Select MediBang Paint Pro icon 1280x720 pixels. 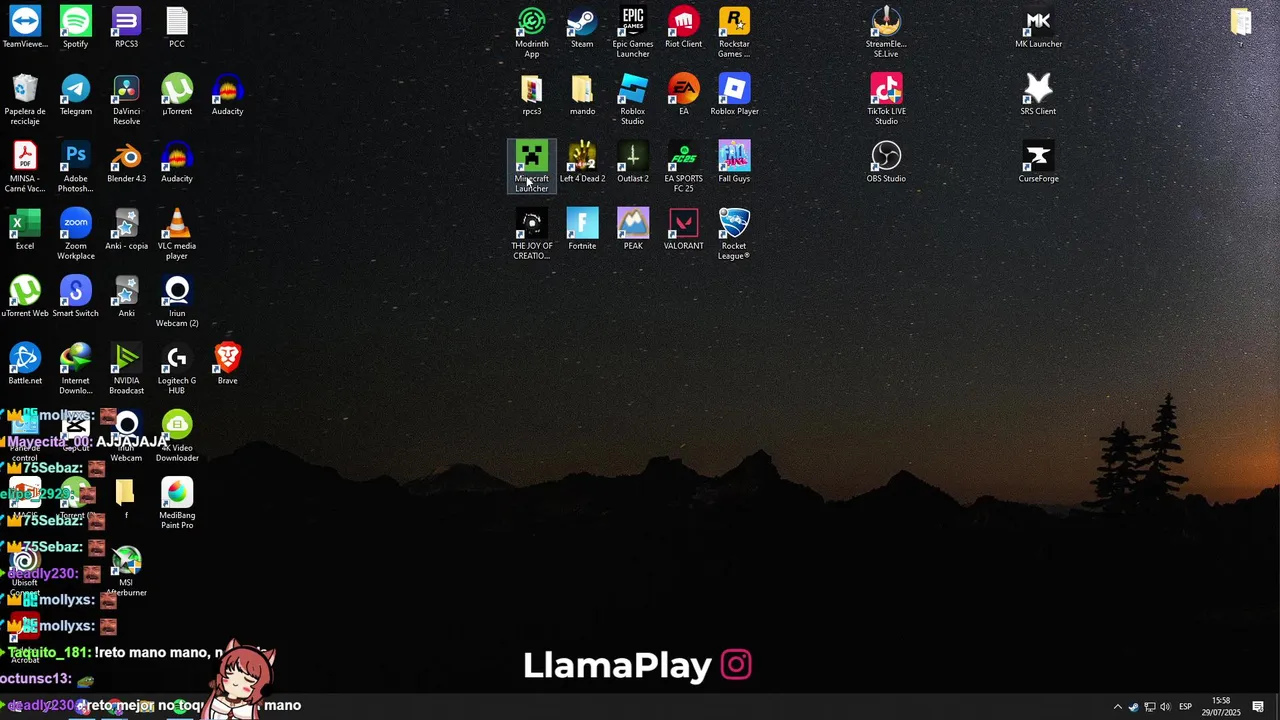(x=177, y=502)
